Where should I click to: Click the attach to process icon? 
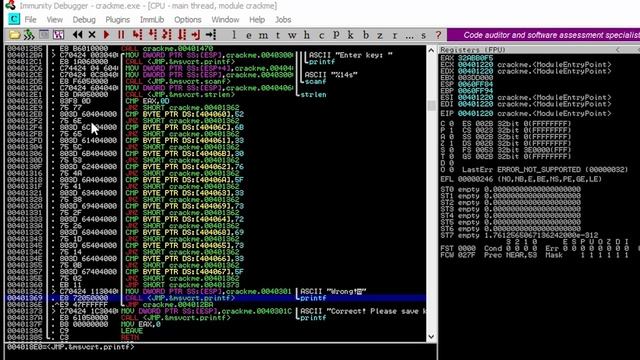pyautogui.click(x=29, y=35)
